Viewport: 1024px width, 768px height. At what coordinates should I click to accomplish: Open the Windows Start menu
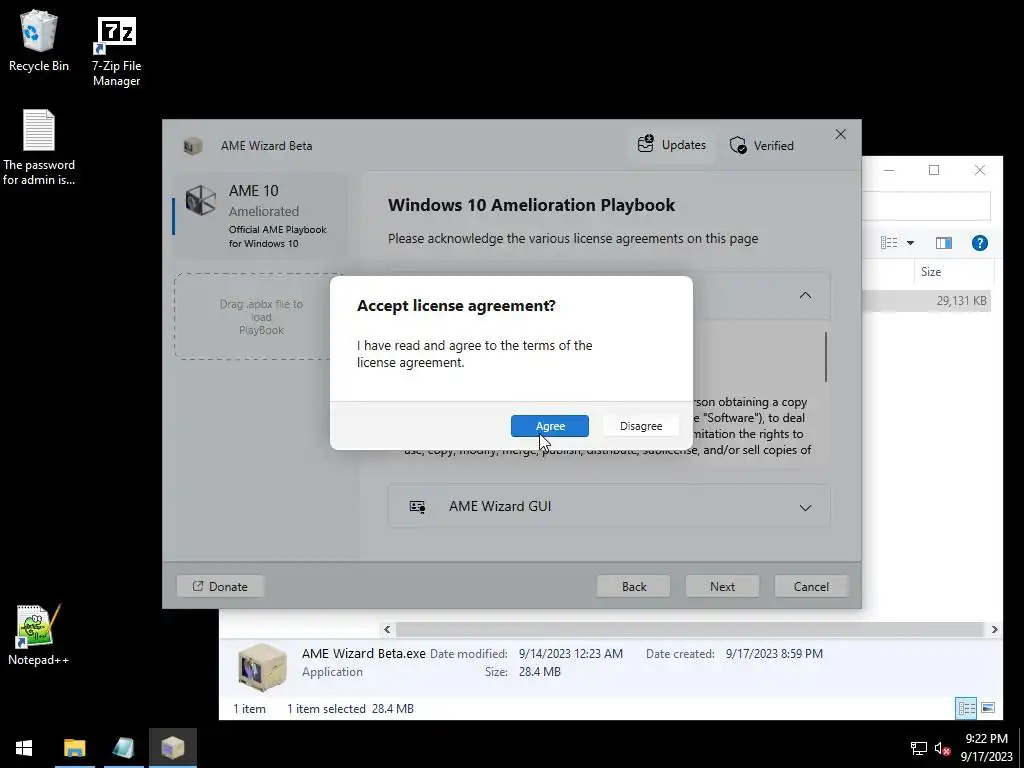click(x=24, y=748)
